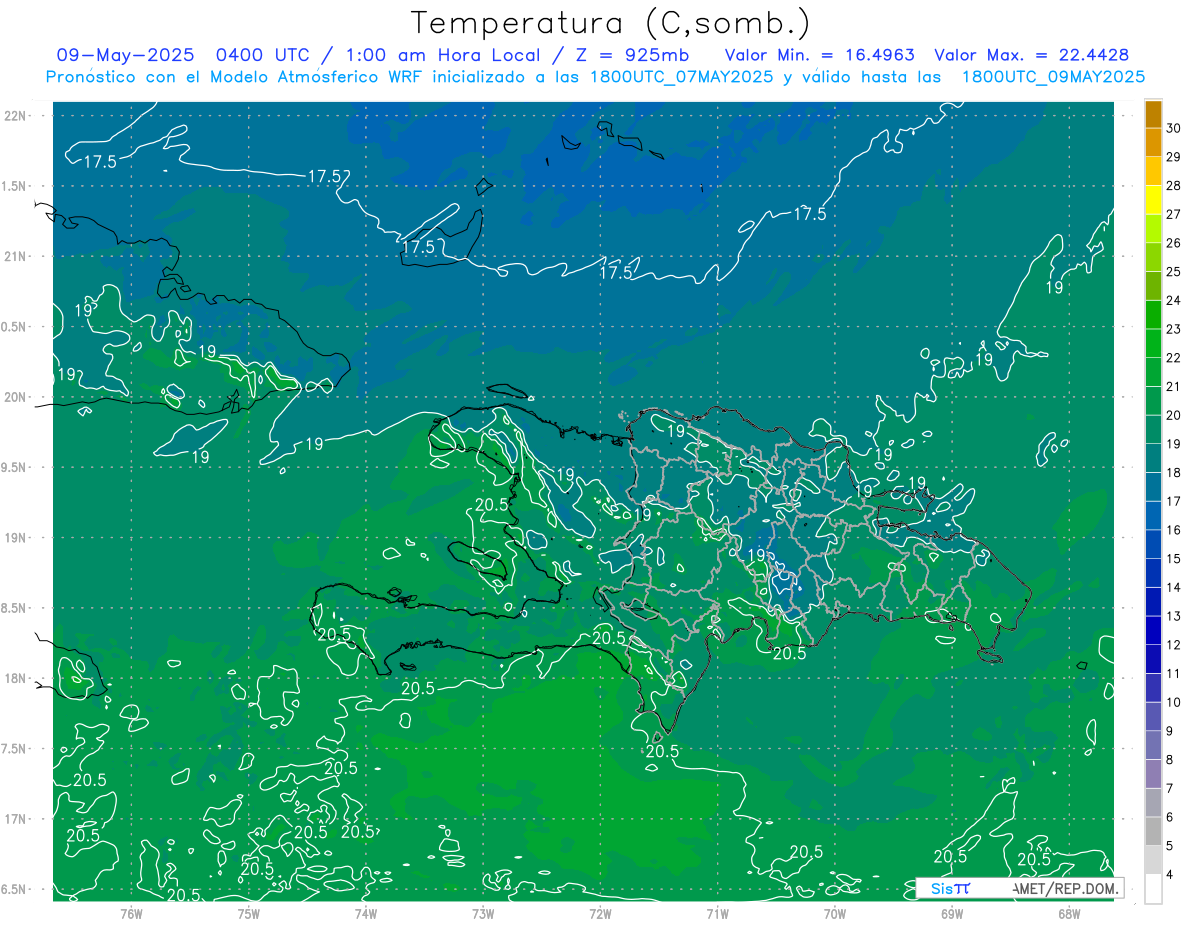Click the "17N" latitude axis label
The height and width of the screenshot is (927, 1200).
click(14, 819)
